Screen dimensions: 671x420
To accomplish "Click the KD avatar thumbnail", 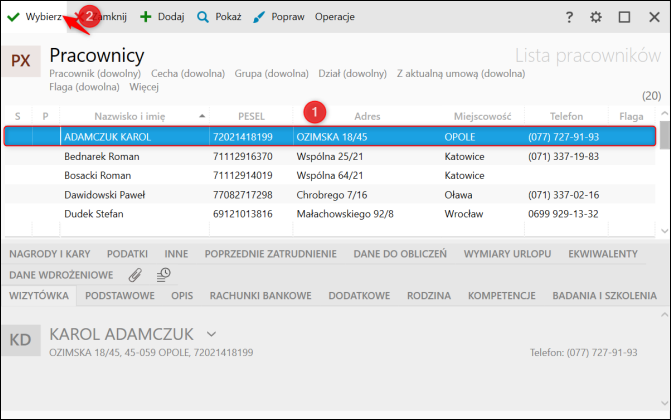I will click(x=21, y=340).
